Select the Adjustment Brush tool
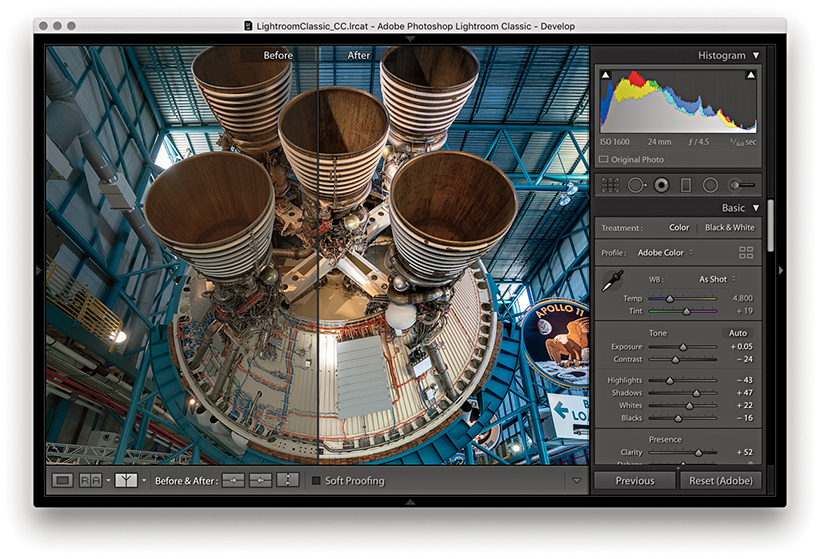 (742, 185)
